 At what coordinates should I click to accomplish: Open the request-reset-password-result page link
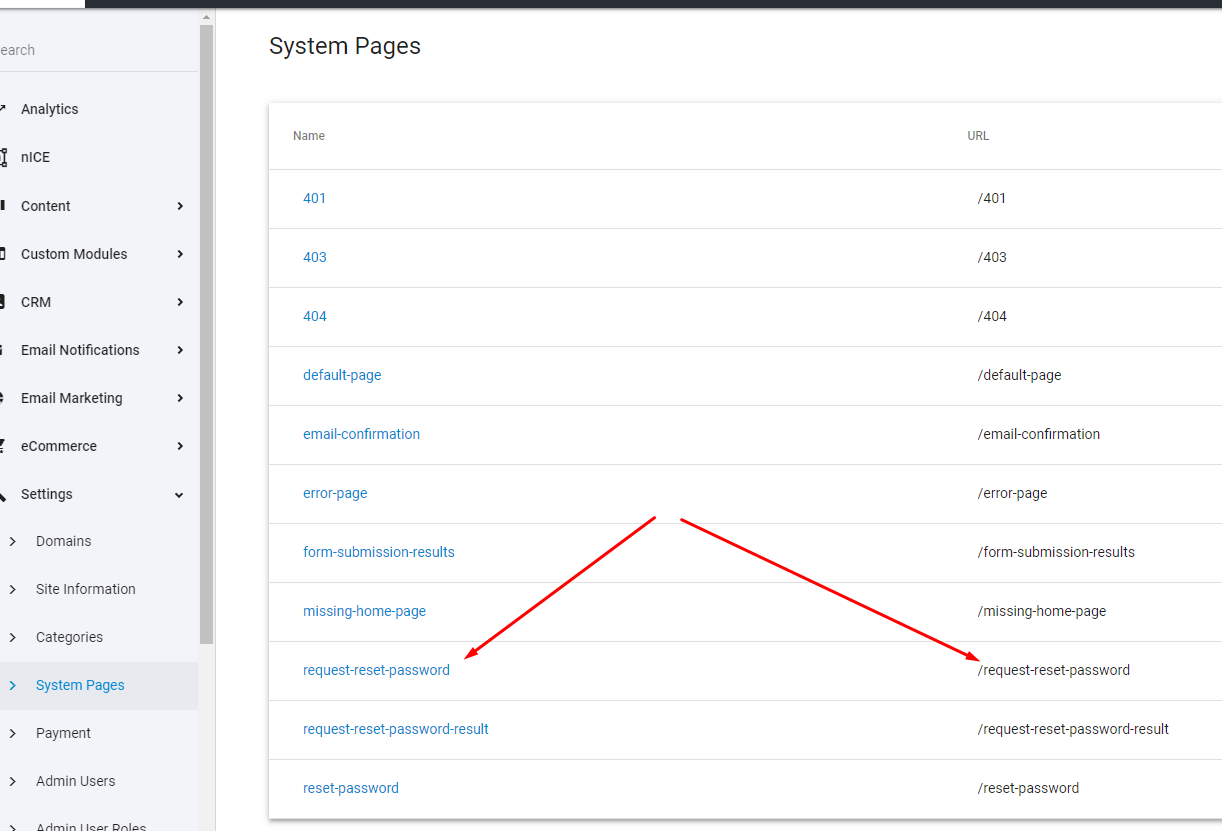(396, 729)
